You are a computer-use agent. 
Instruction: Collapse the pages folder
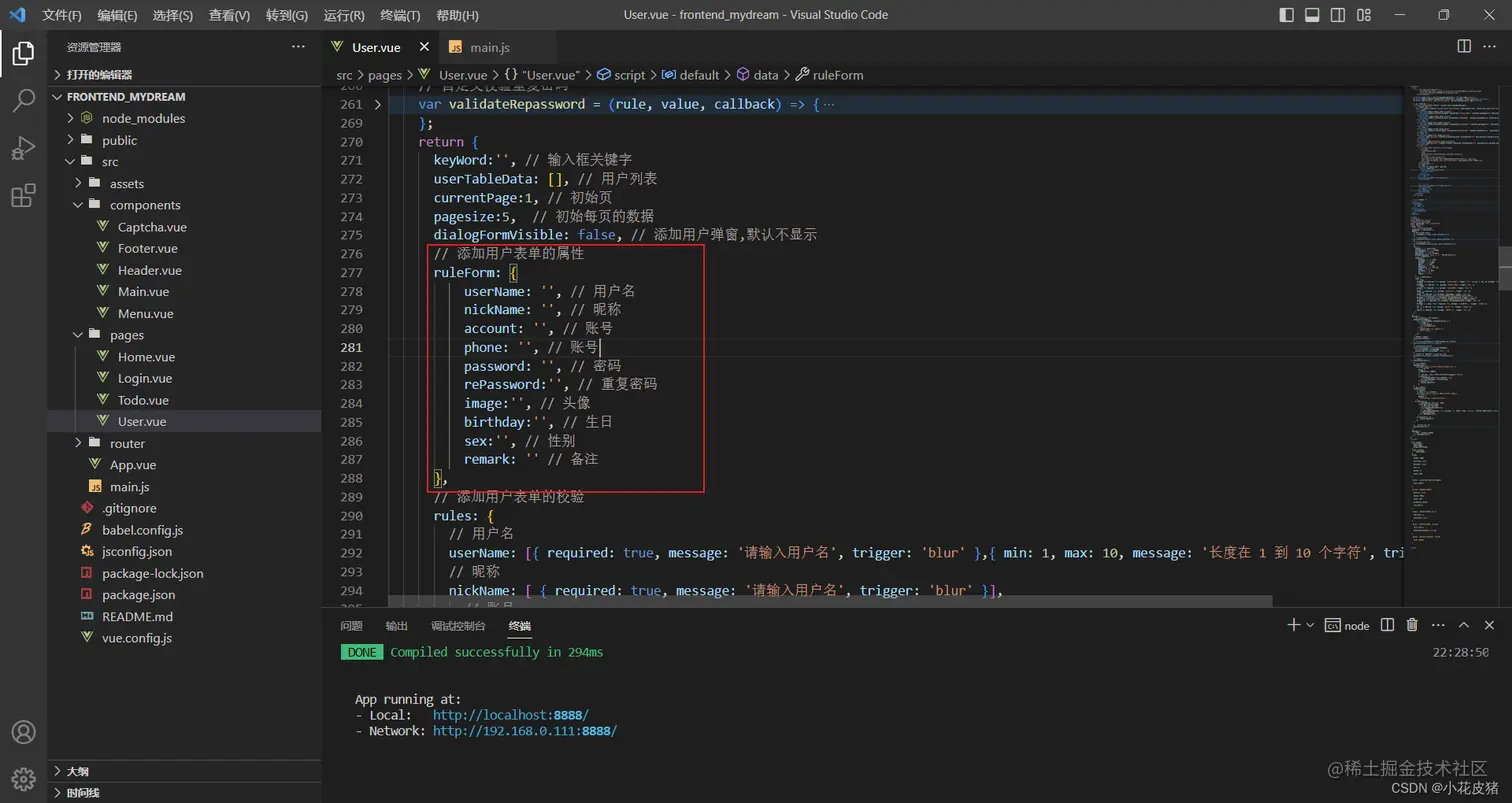pos(184,335)
